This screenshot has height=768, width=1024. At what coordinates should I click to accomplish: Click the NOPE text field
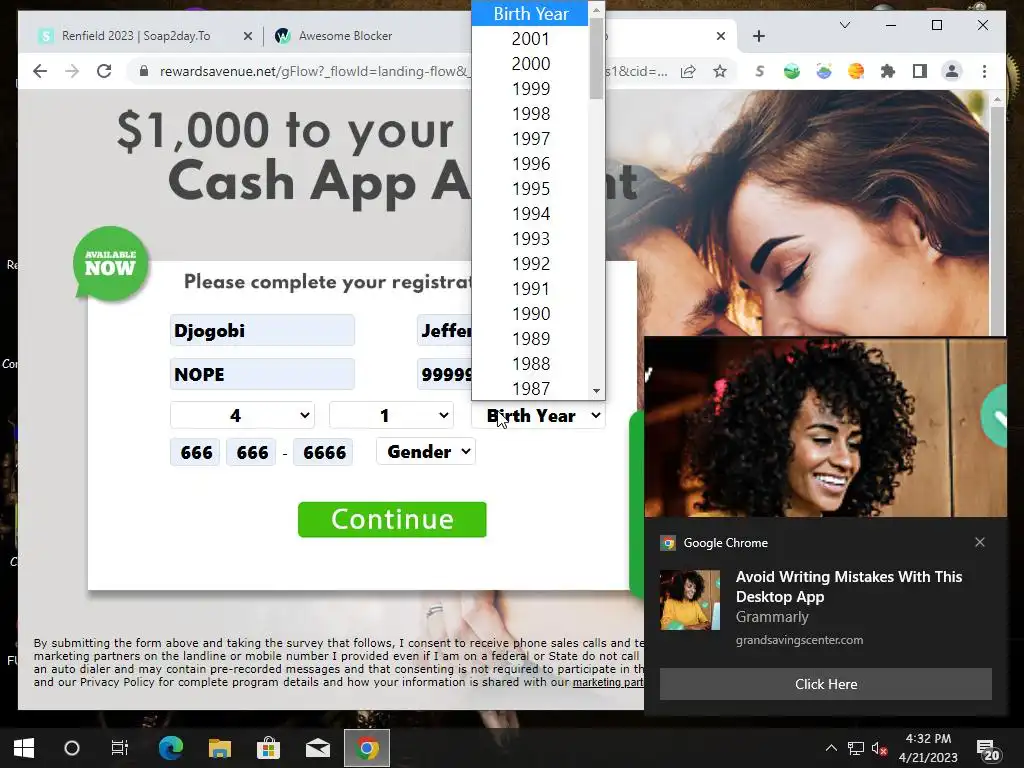point(262,374)
